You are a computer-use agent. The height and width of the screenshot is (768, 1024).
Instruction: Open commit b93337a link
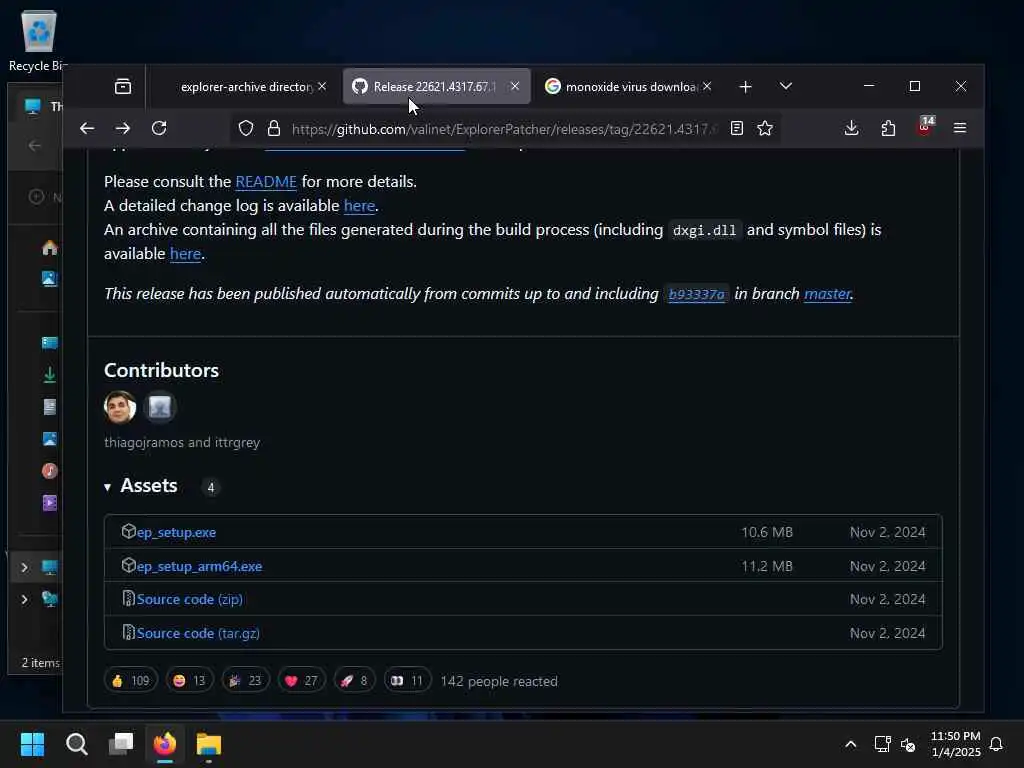click(696, 295)
